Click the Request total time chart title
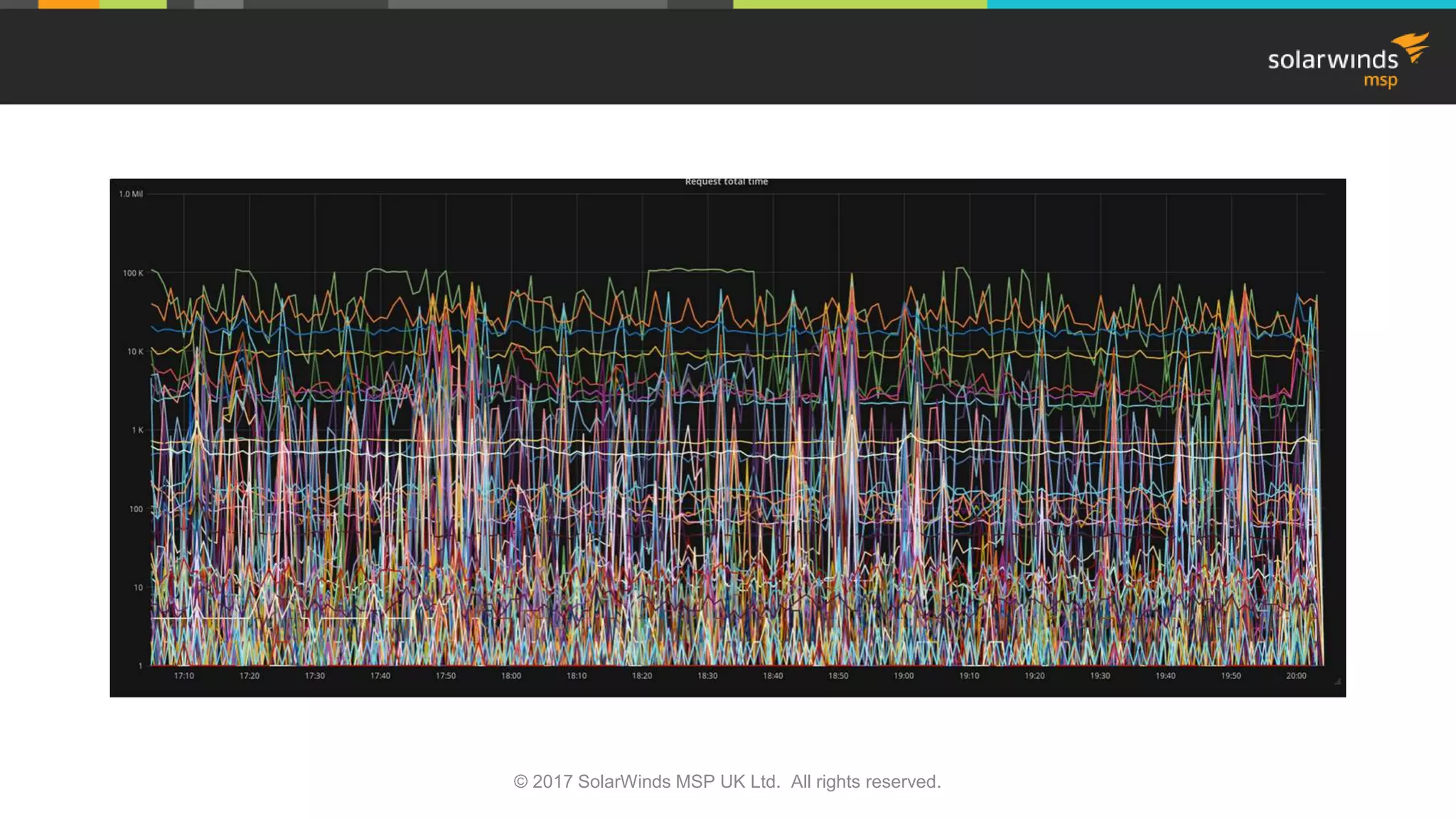The image size is (1456, 819). tap(726, 182)
